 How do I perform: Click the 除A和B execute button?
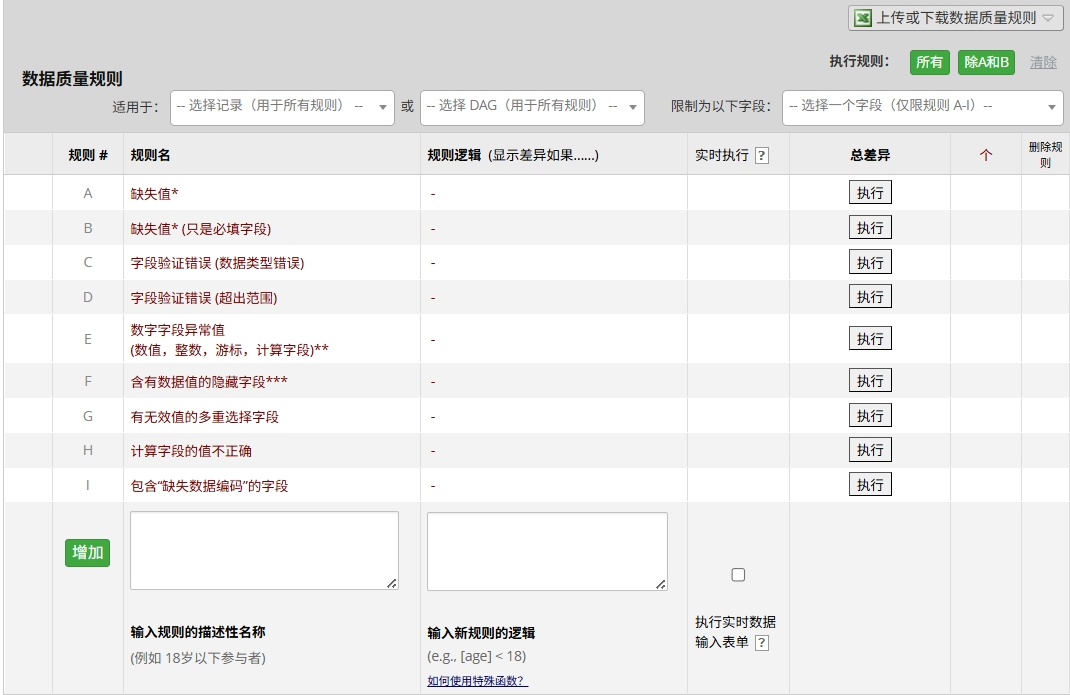(x=986, y=62)
